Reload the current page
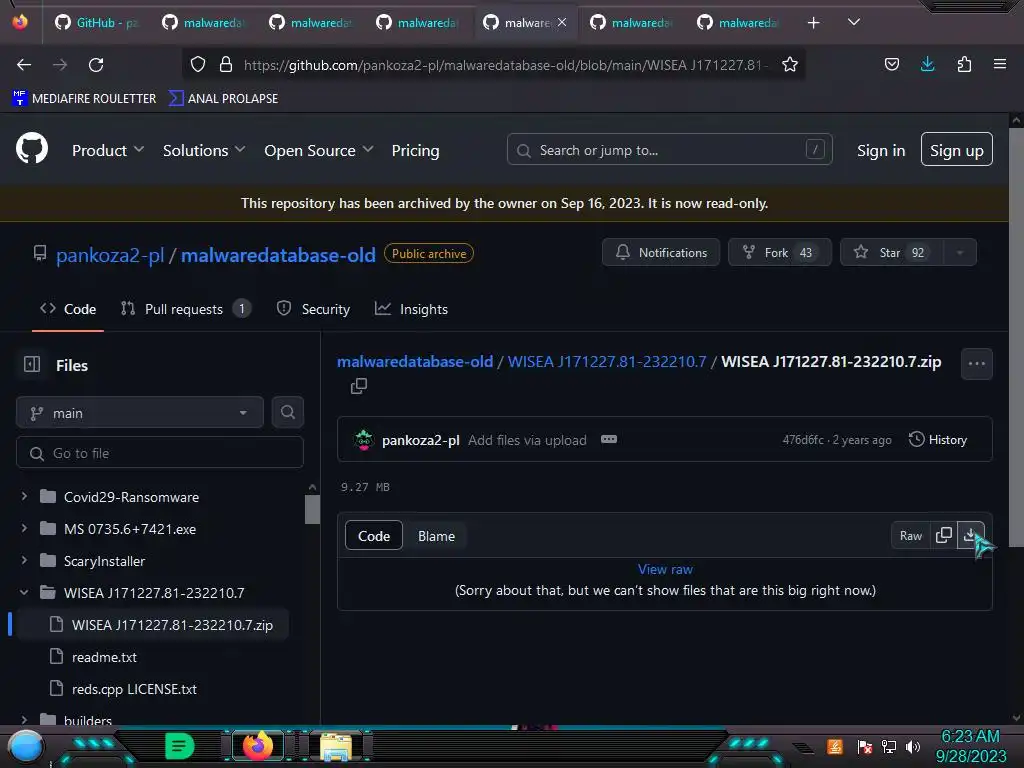Screen dimensions: 1024x768 pyautogui.click(x=96, y=65)
